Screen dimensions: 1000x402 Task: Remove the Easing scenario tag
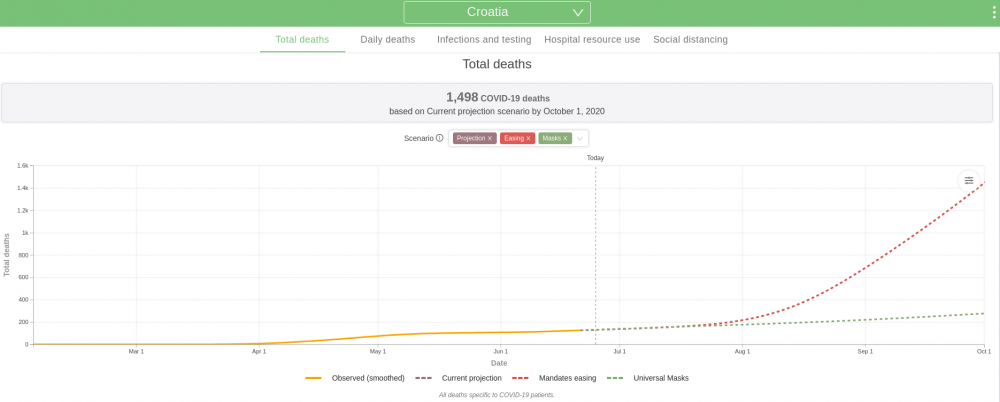pos(528,138)
